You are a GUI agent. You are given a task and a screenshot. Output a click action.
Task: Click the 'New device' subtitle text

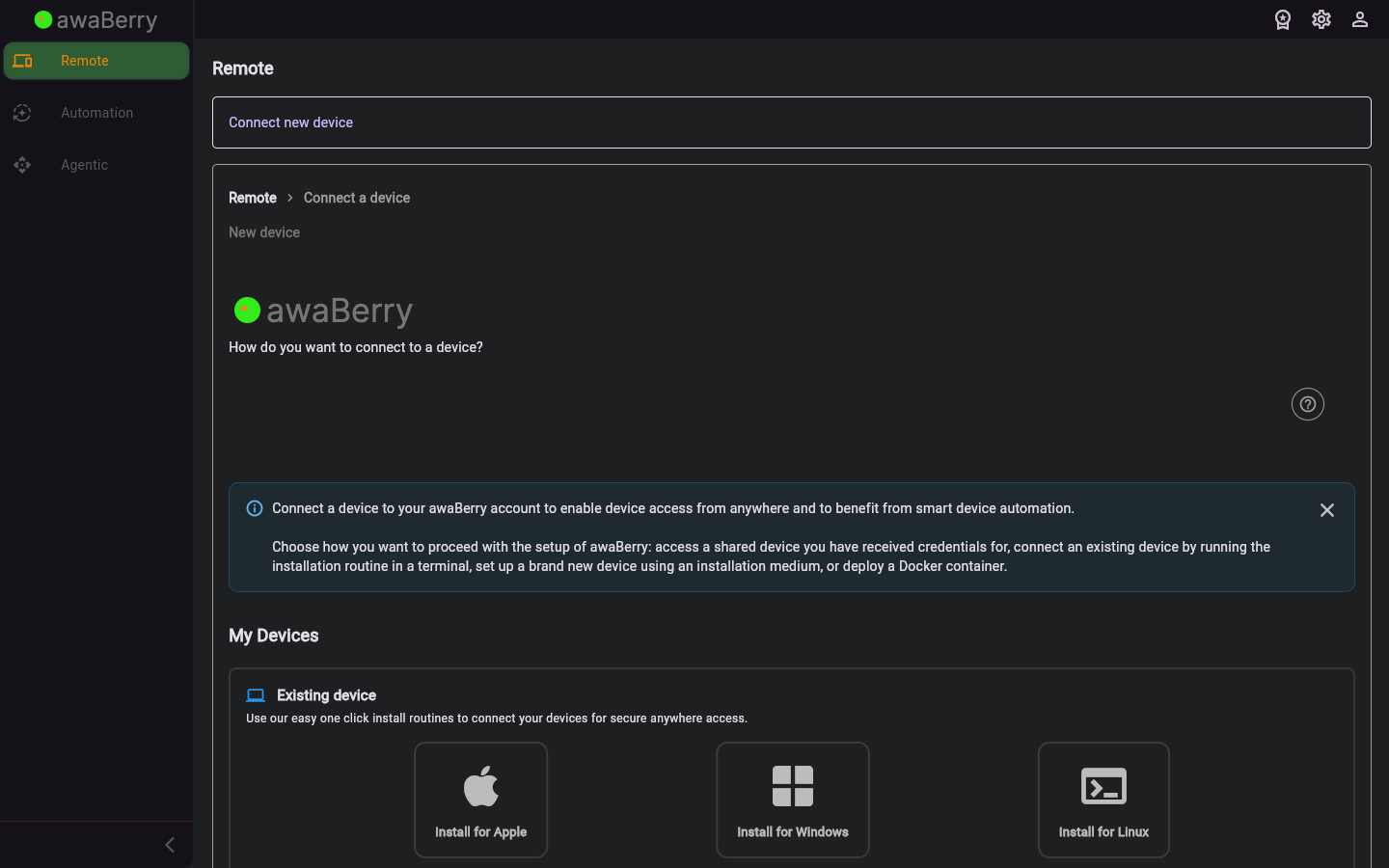(264, 232)
